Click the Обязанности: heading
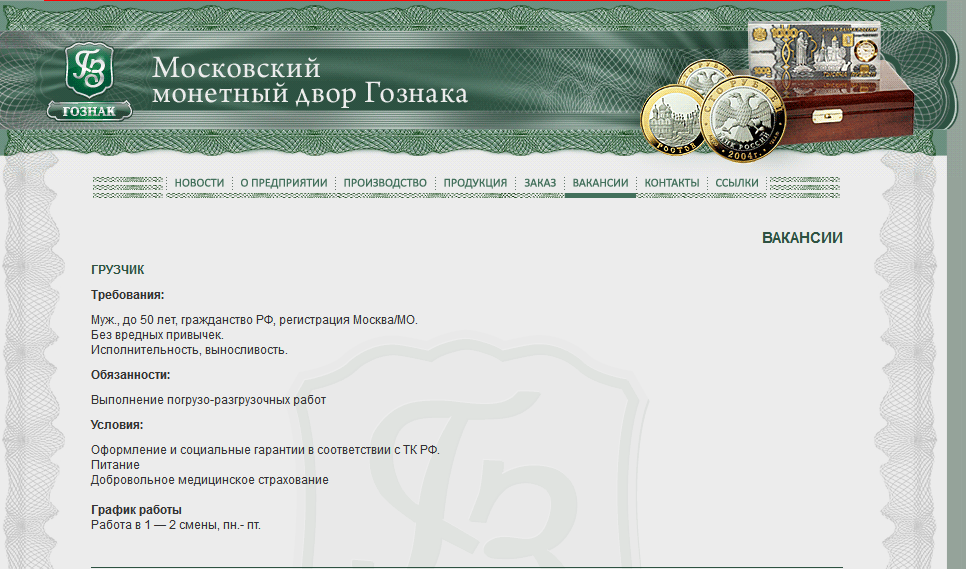966x569 pixels. pyautogui.click(x=131, y=375)
